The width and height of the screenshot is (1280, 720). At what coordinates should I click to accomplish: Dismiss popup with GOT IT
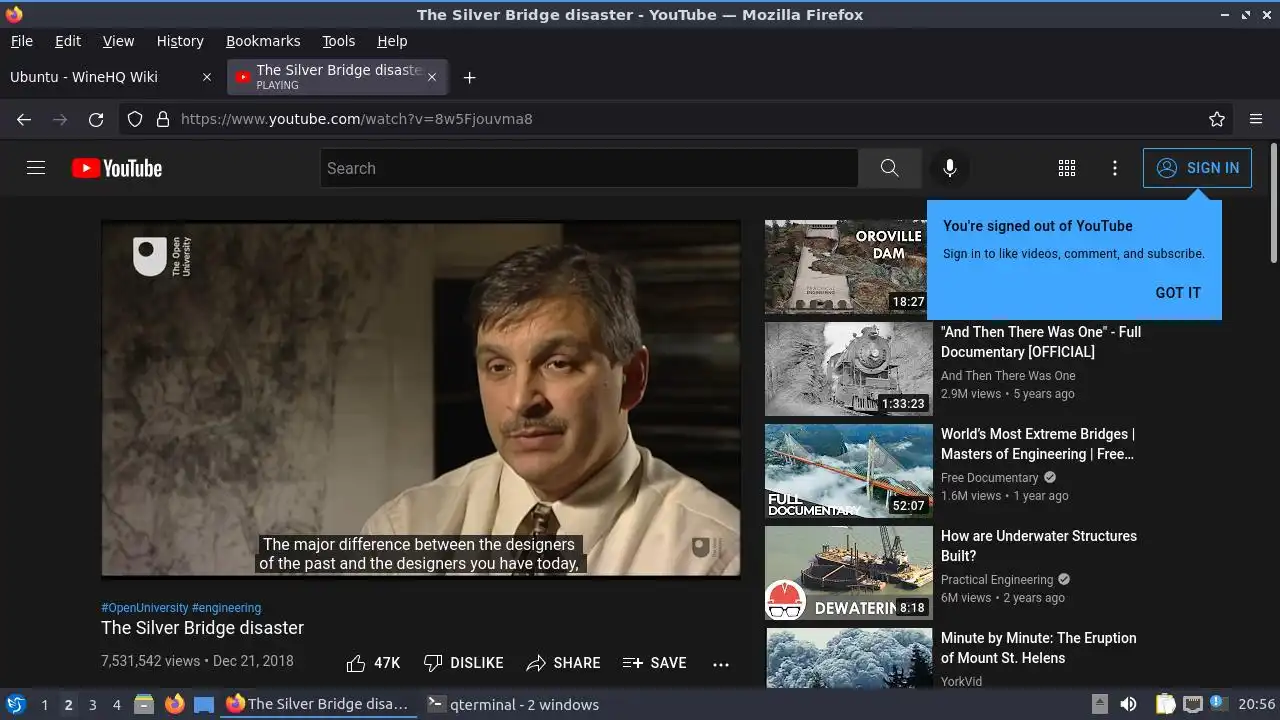(x=1178, y=293)
